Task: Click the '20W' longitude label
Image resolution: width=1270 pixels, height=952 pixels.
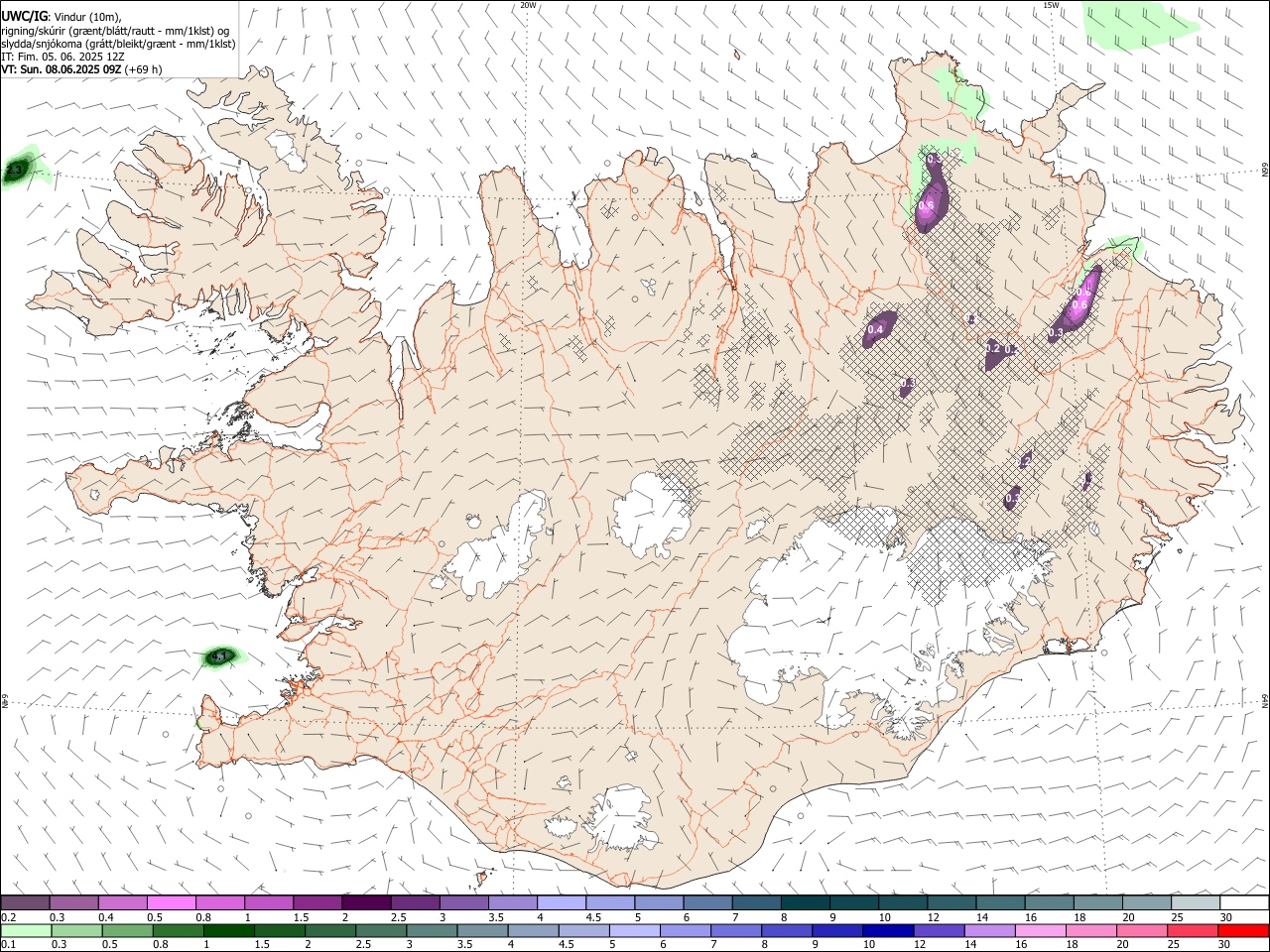Action: pyautogui.click(x=529, y=5)
